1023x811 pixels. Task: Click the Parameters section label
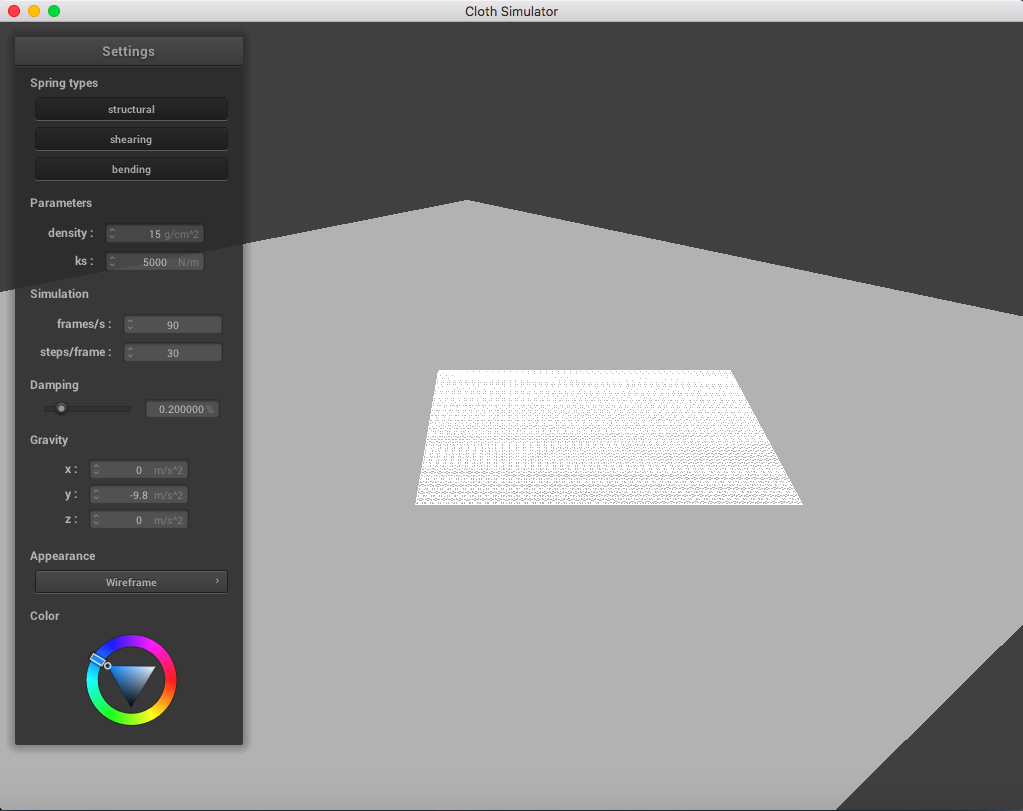coord(61,203)
